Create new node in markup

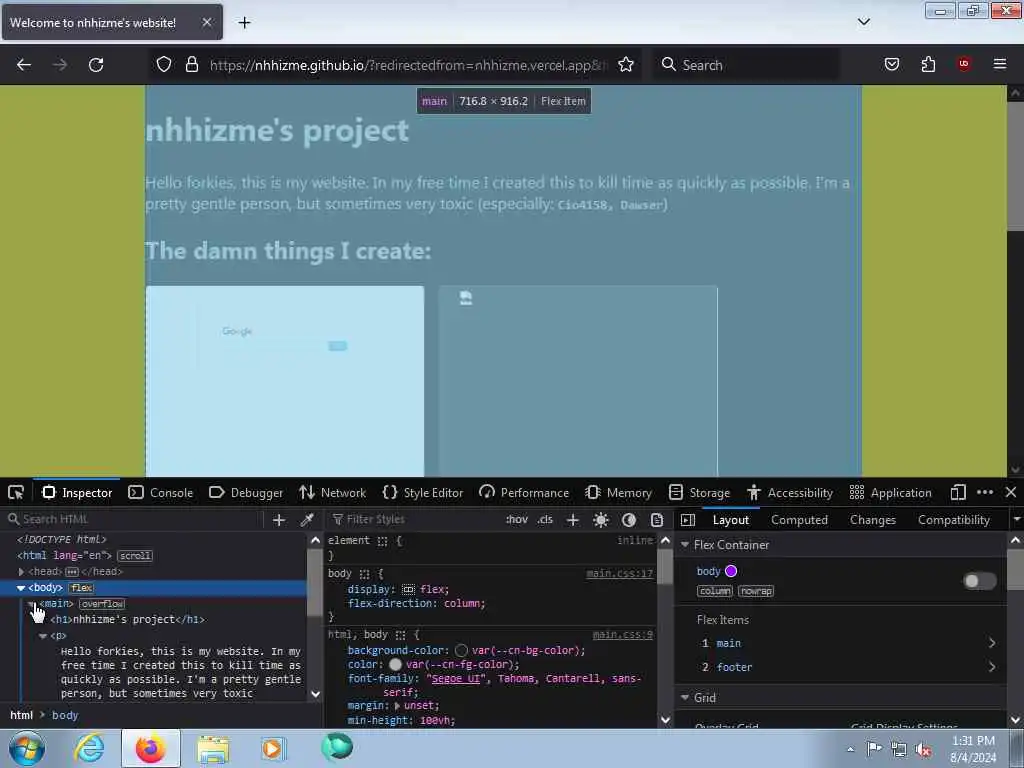[279, 520]
